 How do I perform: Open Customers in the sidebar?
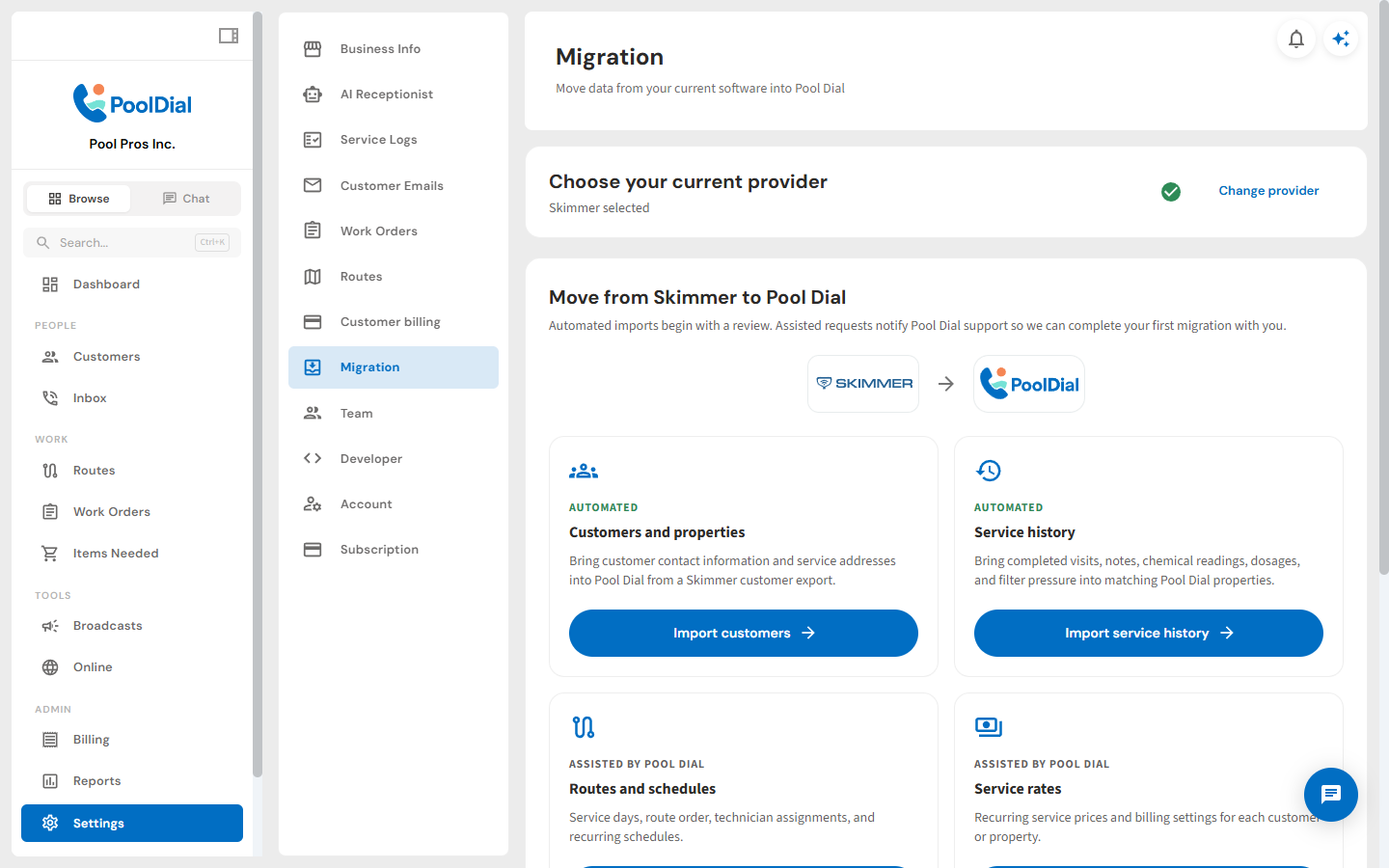[x=132, y=357]
